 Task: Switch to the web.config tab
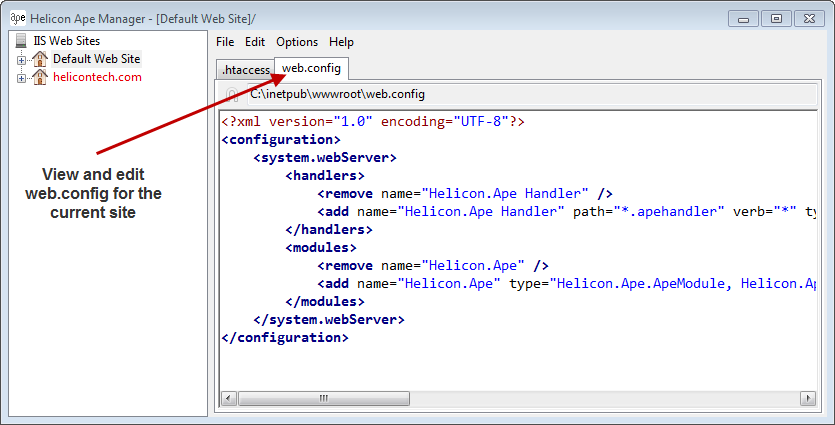311,68
